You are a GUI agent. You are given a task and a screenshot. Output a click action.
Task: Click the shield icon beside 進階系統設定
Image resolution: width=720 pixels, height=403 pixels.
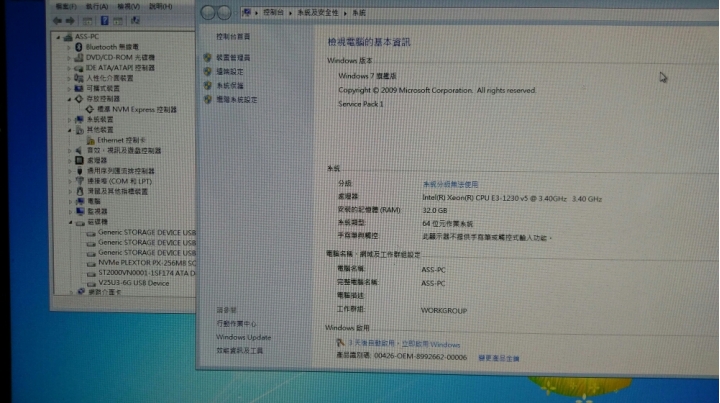(x=208, y=99)
